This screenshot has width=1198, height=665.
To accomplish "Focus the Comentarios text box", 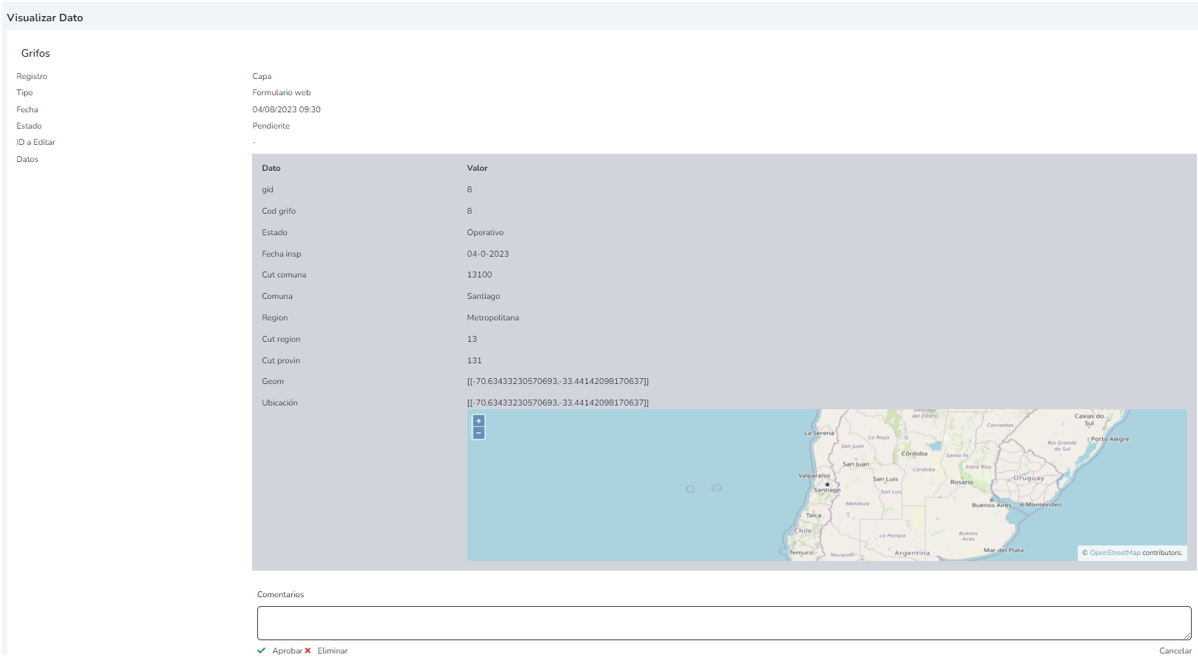I will pos(723,622).
